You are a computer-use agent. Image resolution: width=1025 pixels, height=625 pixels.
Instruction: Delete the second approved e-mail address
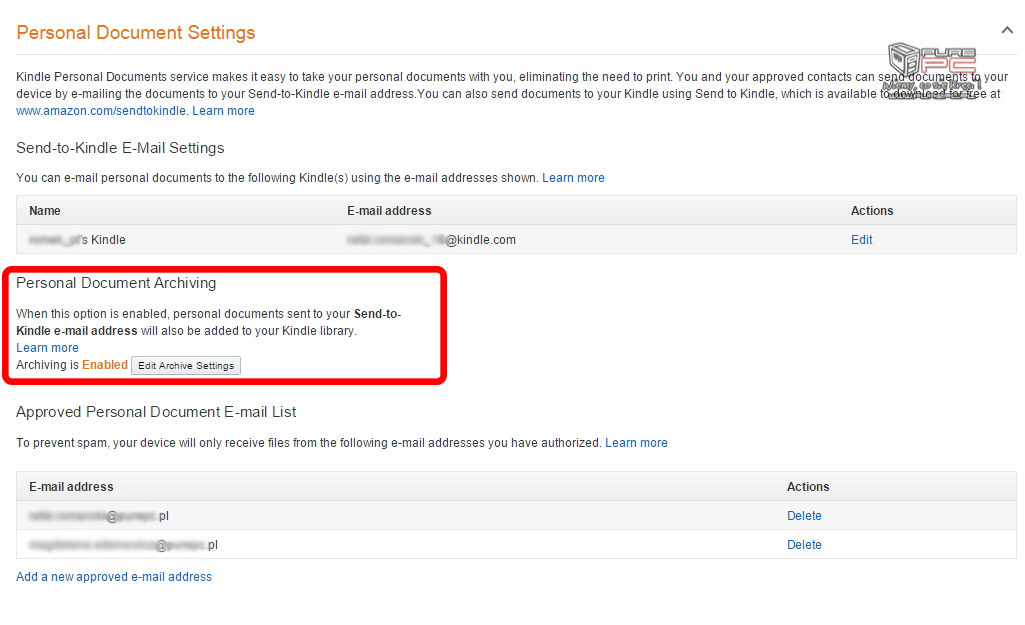[x=804, y=545]
